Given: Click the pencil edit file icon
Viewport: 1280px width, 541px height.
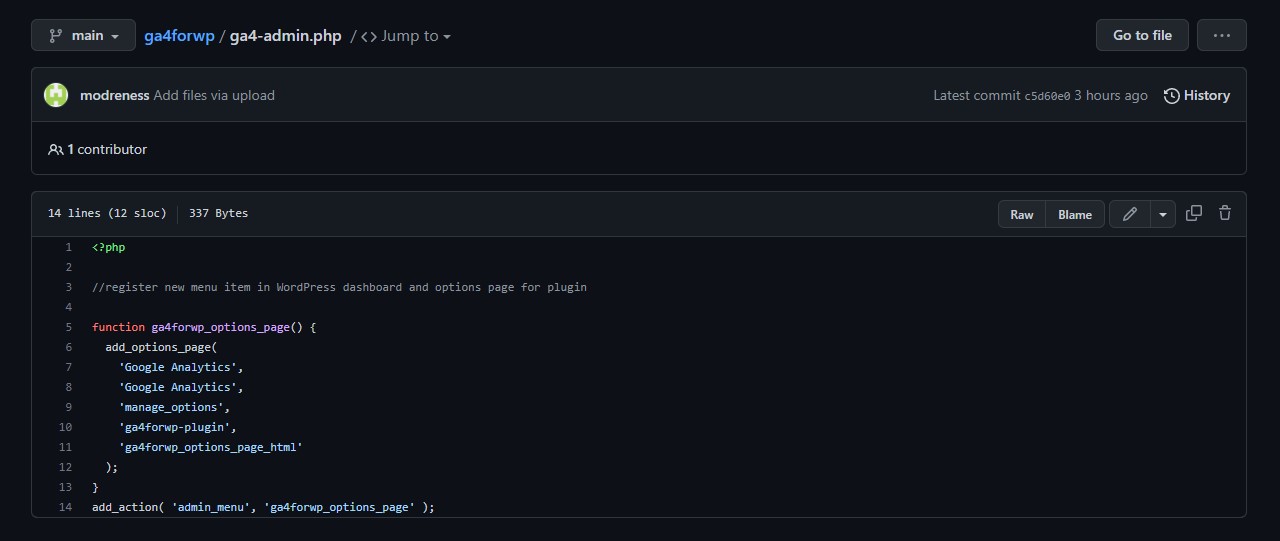Looking at the screenshot, I should tap(1130, 214).
